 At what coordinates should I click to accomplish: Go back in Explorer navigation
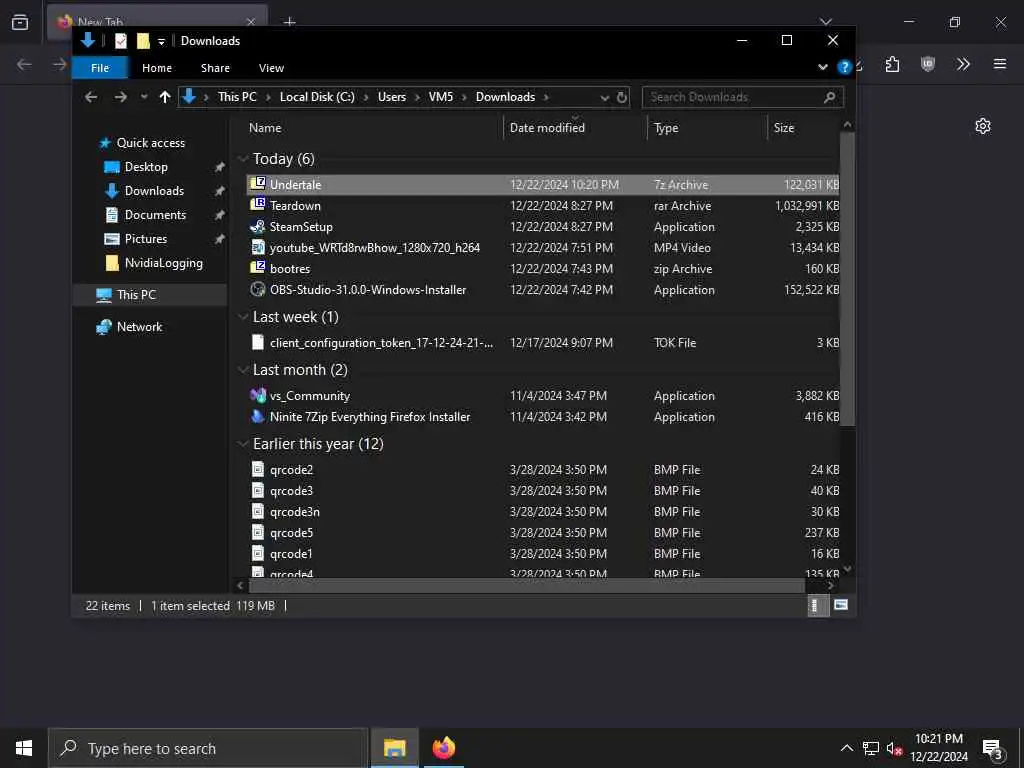pos(91,97)
